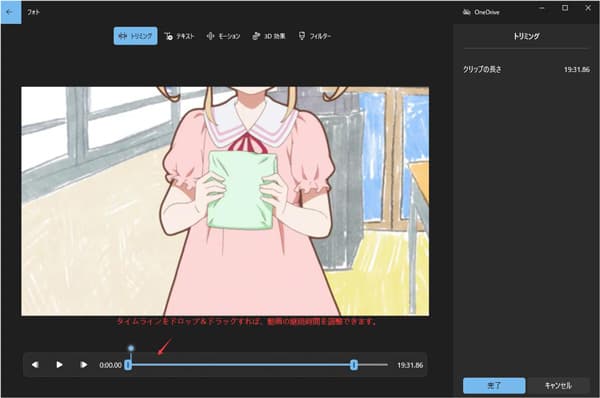Open the テキスト text tool
The height and width of the screenshot is (398, 600).
[x=179, y=36]
